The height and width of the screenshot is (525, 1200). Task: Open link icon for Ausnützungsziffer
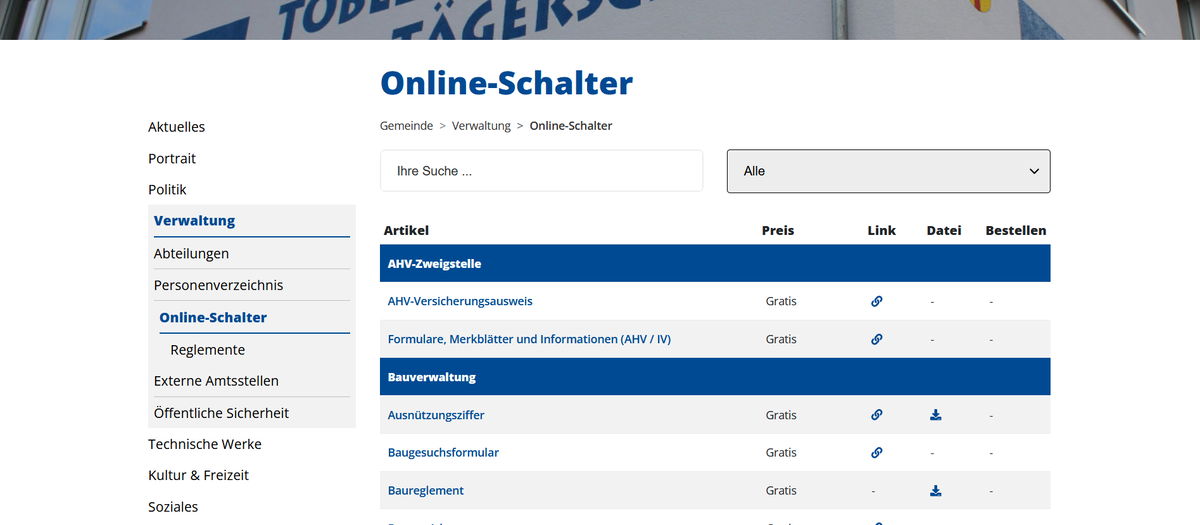tap(876, 415)
